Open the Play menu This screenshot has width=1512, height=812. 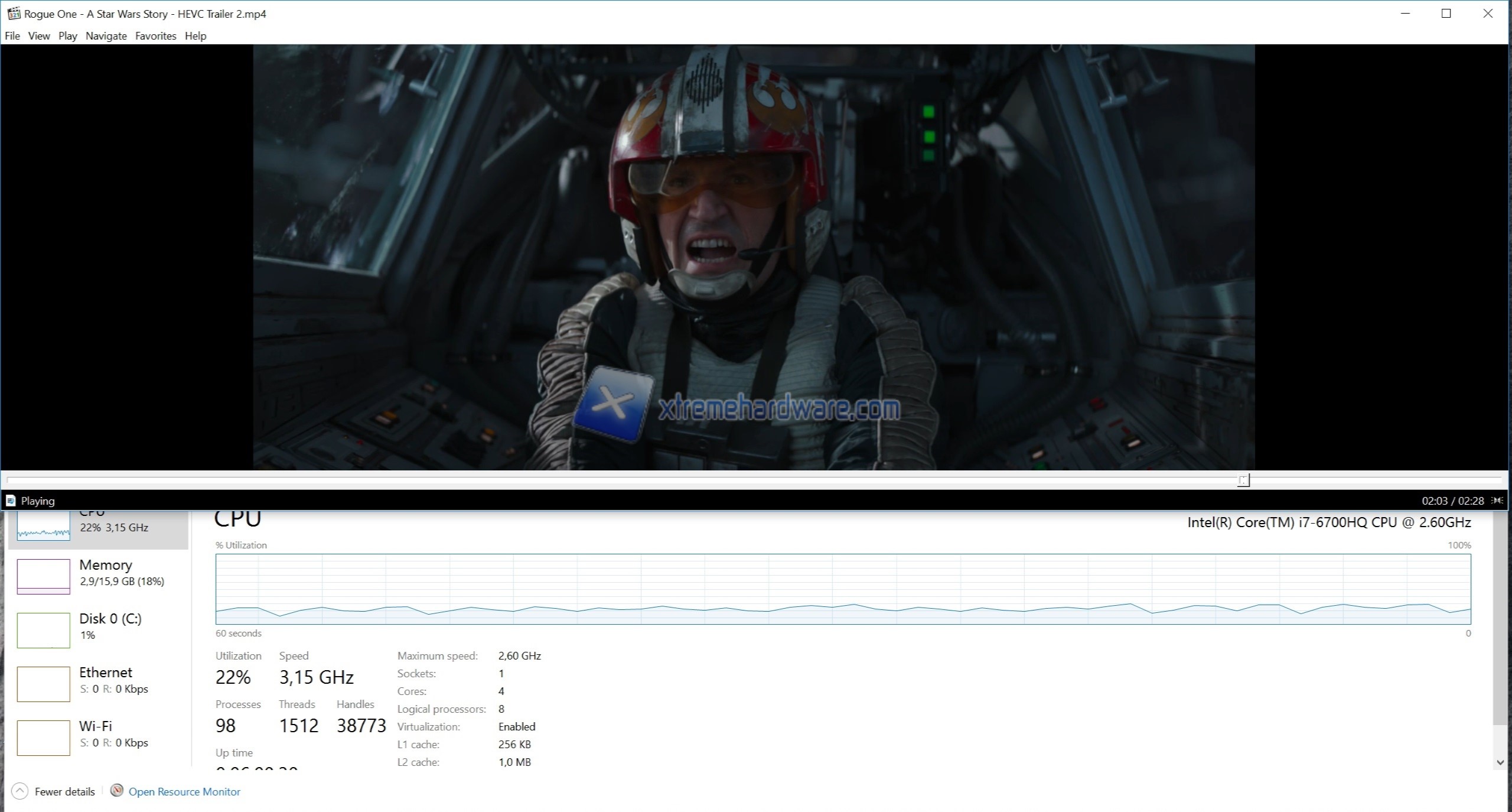(67, 36)
